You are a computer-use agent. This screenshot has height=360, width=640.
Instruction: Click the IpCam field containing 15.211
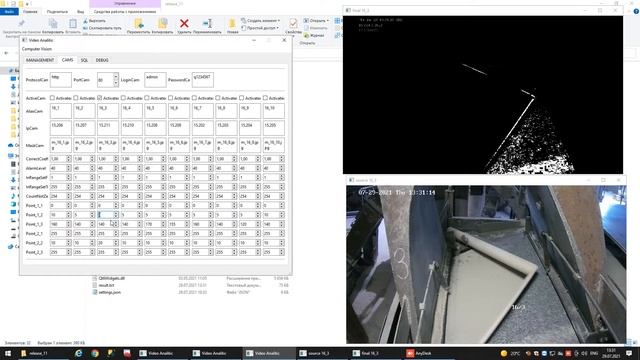coord(108,128)
